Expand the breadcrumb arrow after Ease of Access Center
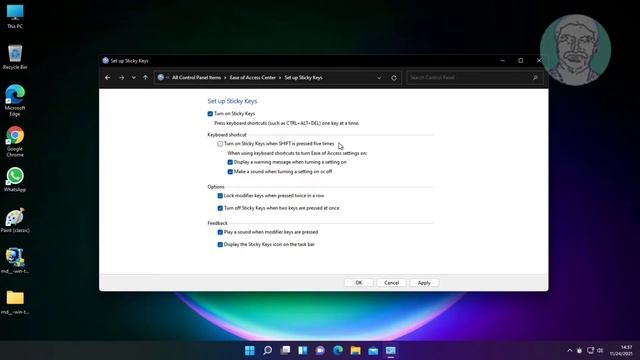The image size is (640, 360). (x=280, y=78)
